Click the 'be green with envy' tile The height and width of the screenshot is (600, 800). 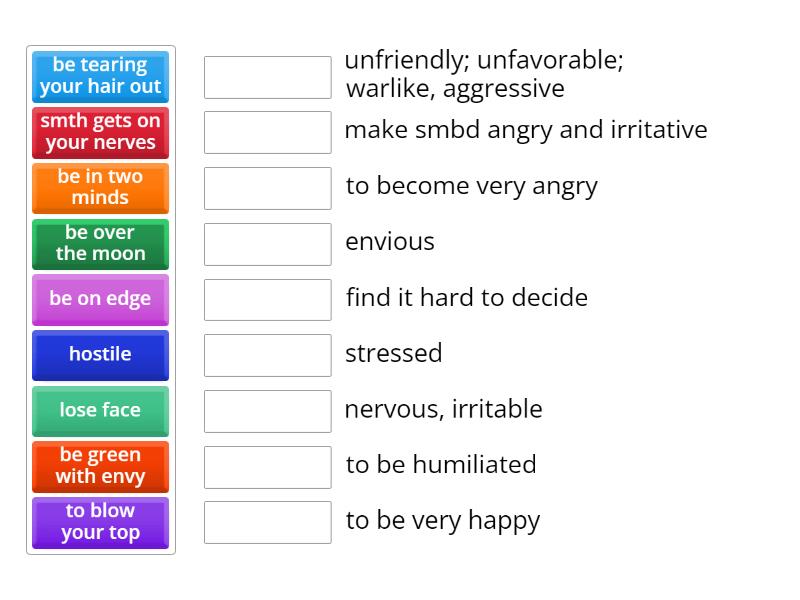[x=100, y=466]
